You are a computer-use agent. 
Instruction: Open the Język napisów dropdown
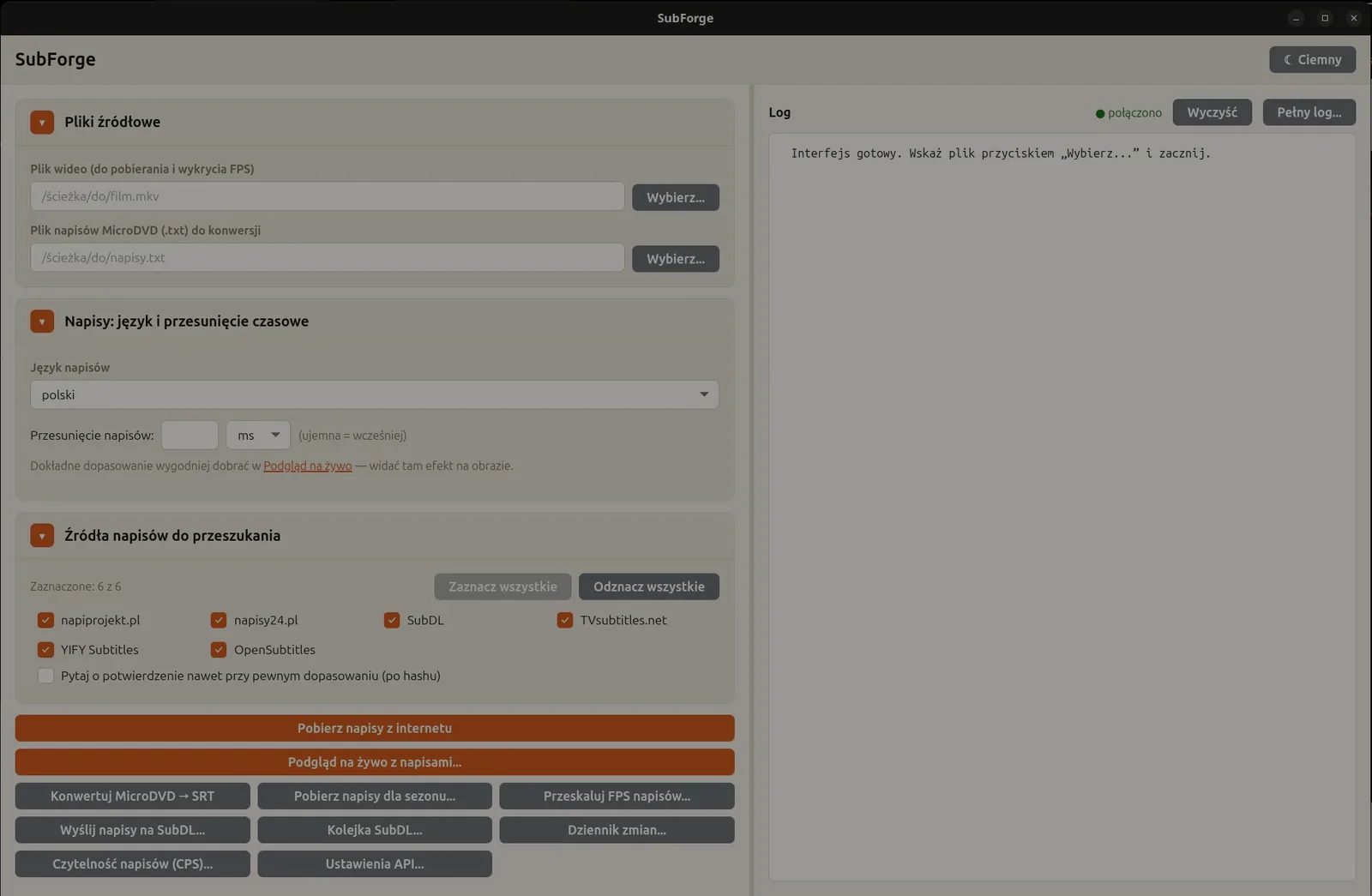(375, 394)
